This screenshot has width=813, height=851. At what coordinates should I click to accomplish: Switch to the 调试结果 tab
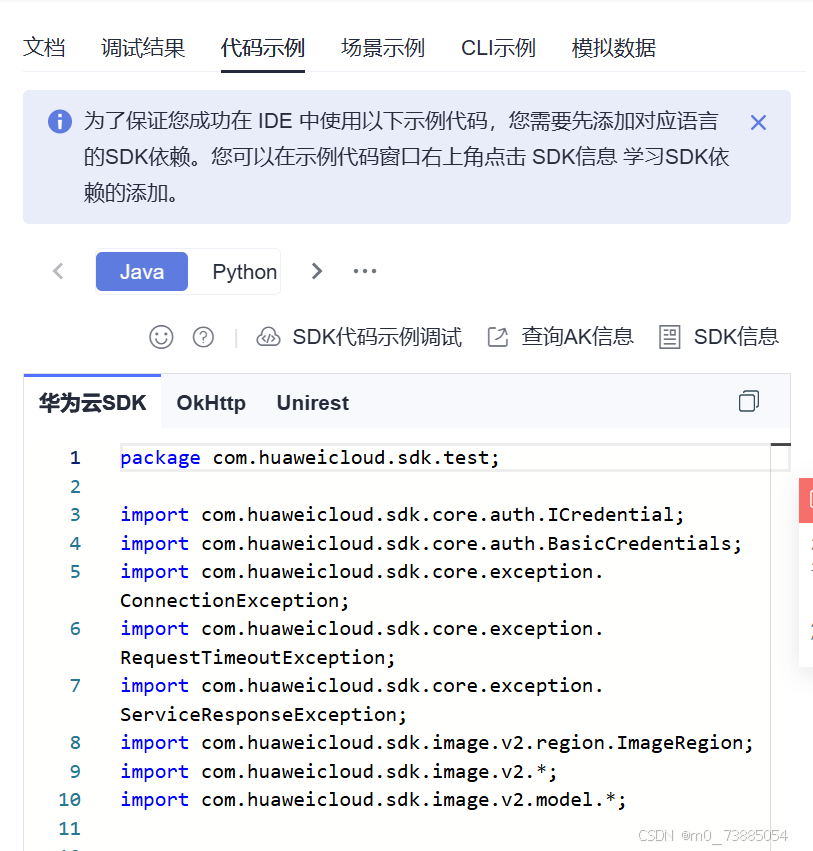pyautogui.click(x=143, y=48)
